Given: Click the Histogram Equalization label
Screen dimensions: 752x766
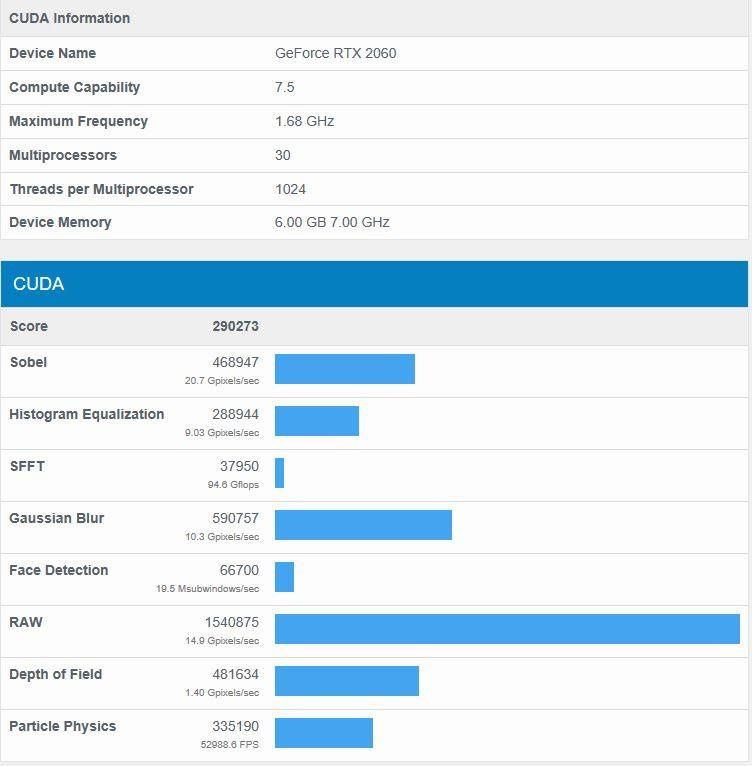Looking at the screenshot, I should [86, 414].
